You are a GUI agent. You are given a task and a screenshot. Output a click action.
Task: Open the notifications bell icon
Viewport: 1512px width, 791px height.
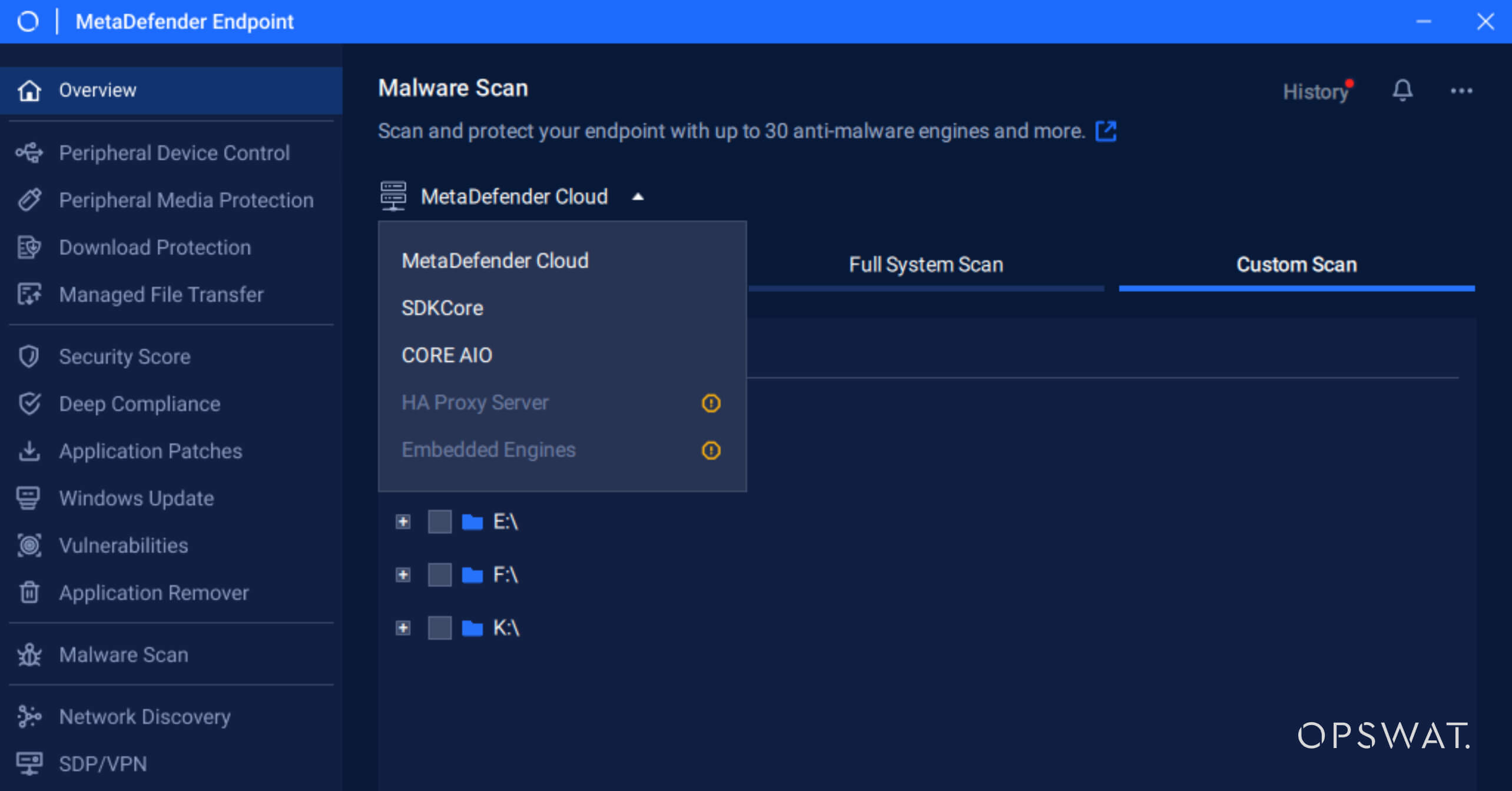[1402, 91]
